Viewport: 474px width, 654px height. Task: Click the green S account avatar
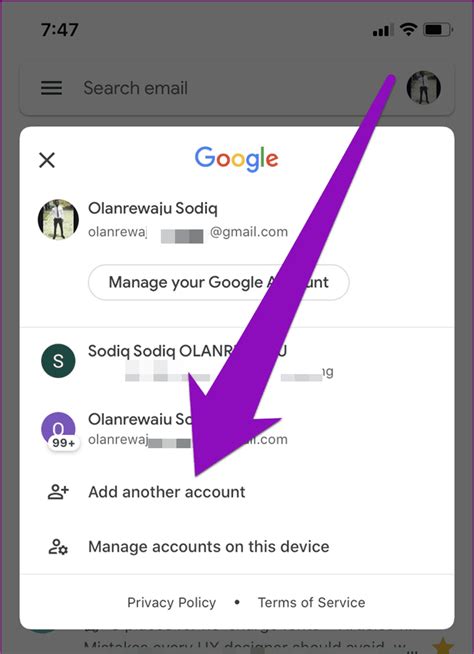[58, 361]
